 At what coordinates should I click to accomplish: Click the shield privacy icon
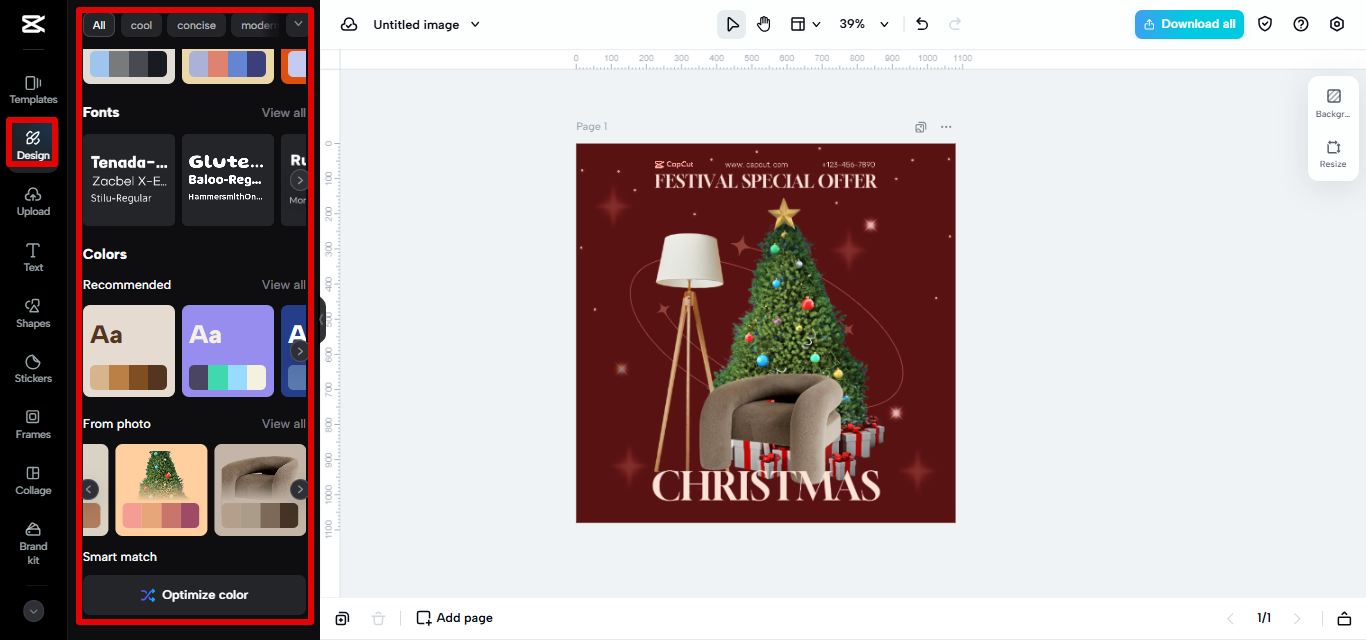tap(1265, 24)
